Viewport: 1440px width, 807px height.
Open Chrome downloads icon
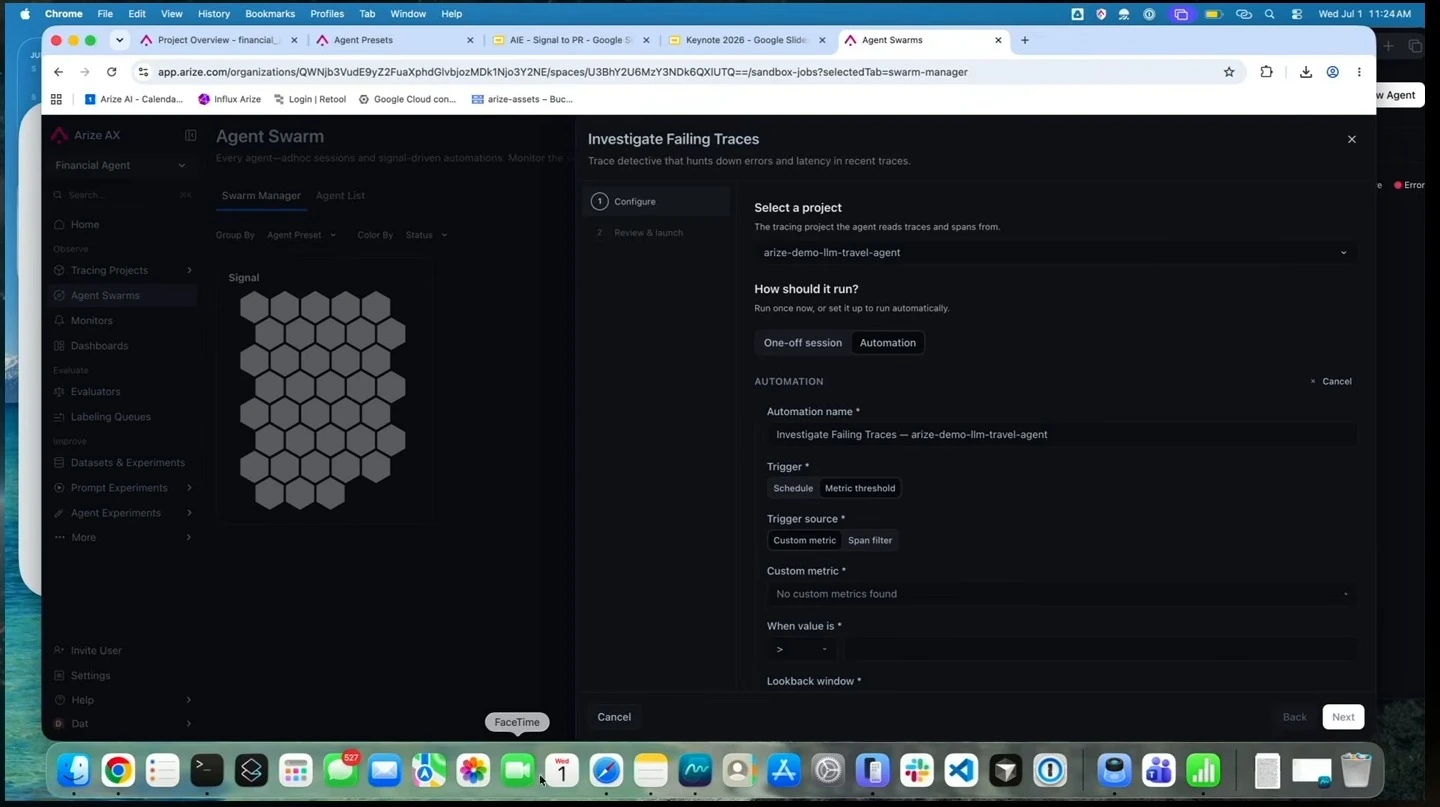(1305, 72)
